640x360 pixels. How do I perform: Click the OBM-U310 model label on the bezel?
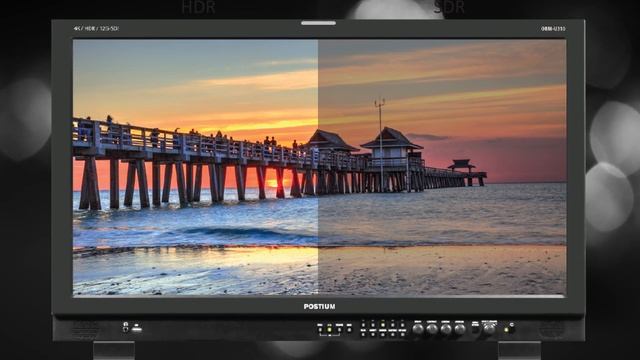pos(553,29)
